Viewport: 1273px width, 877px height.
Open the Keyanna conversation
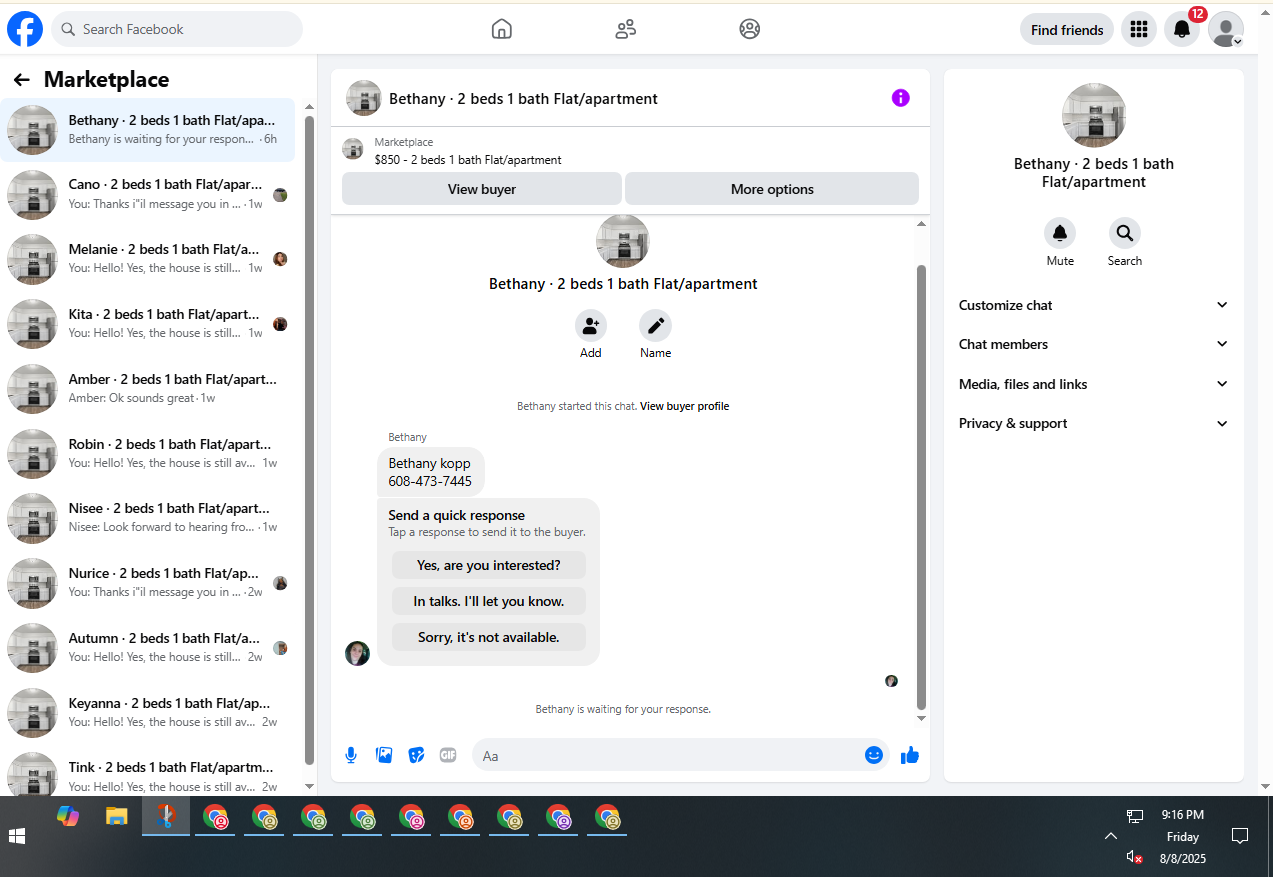coord(148,713)
